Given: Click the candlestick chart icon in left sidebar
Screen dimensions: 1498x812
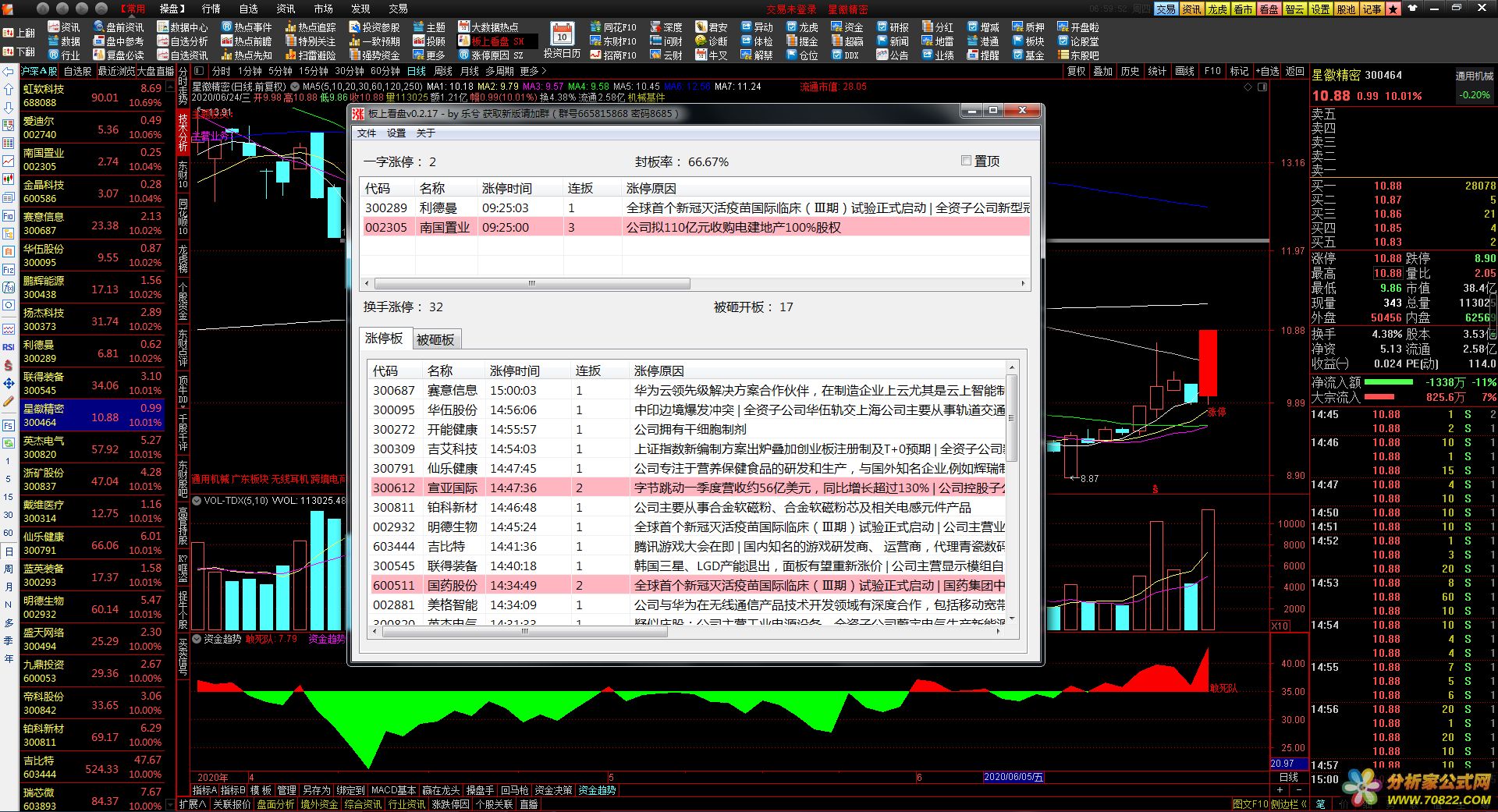Looking at the screenshot, I should pyautogui.click(x=9, y=180).
